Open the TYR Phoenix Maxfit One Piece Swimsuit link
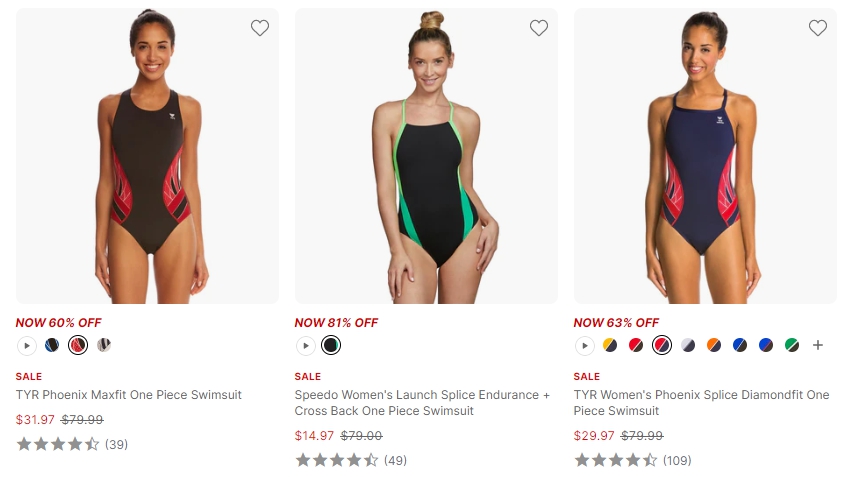 129,395
